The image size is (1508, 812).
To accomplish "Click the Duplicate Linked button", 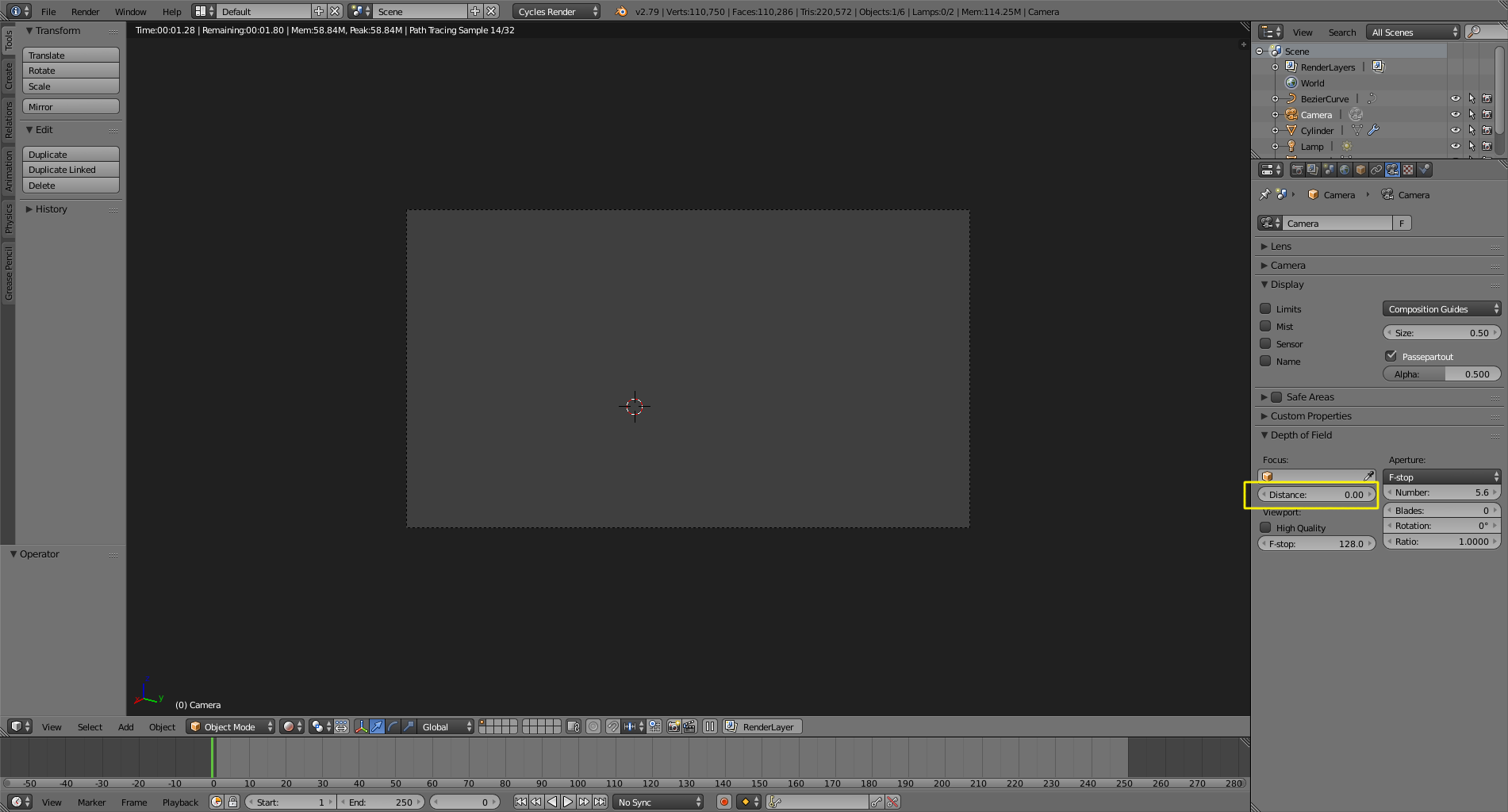I will point(71,170).
